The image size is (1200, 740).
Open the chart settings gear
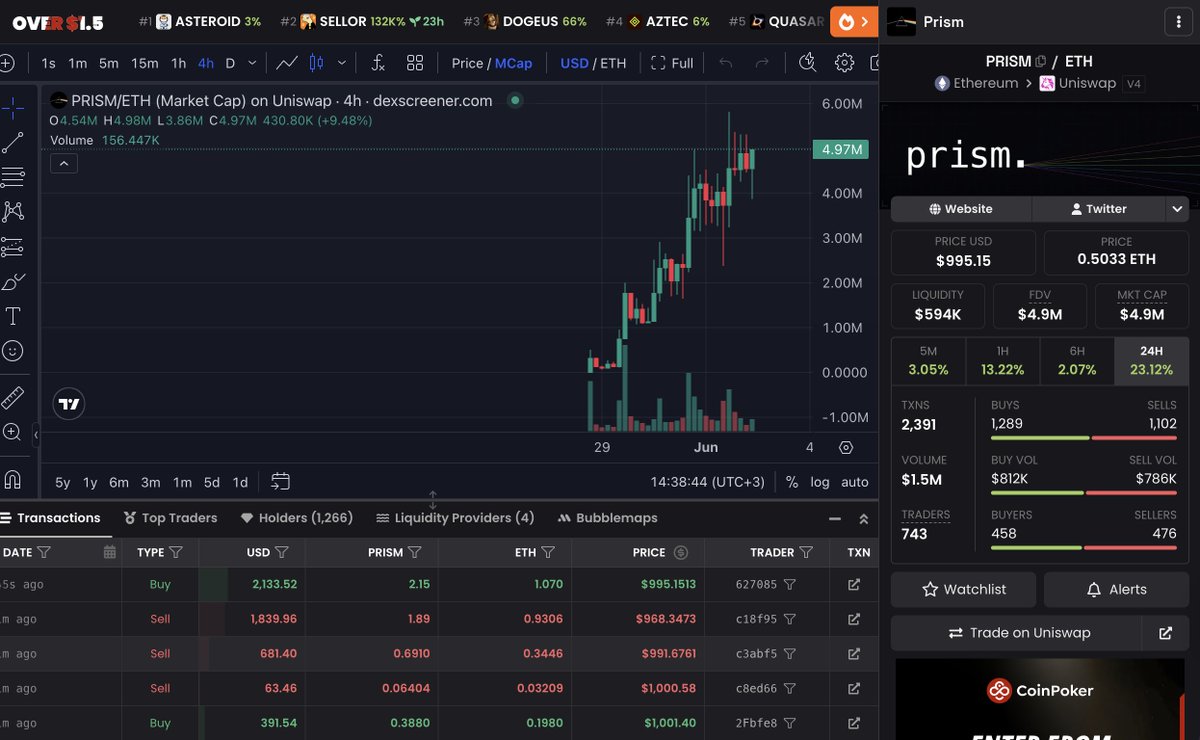click(x=844, y=63)
